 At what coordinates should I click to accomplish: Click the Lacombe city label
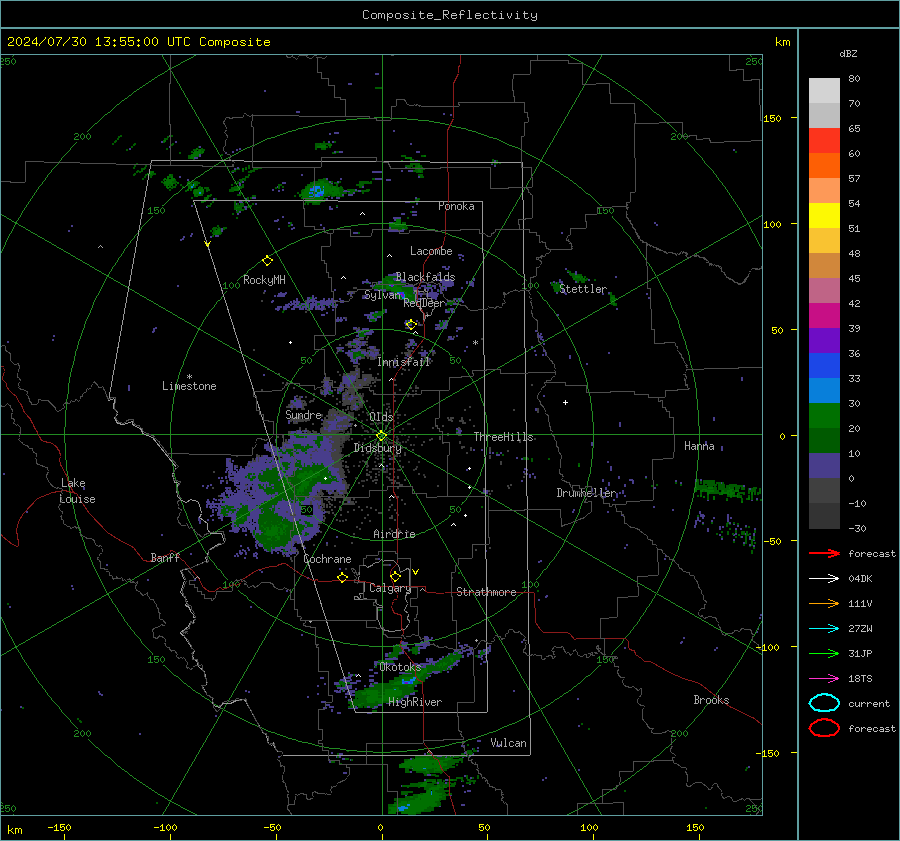431,251
